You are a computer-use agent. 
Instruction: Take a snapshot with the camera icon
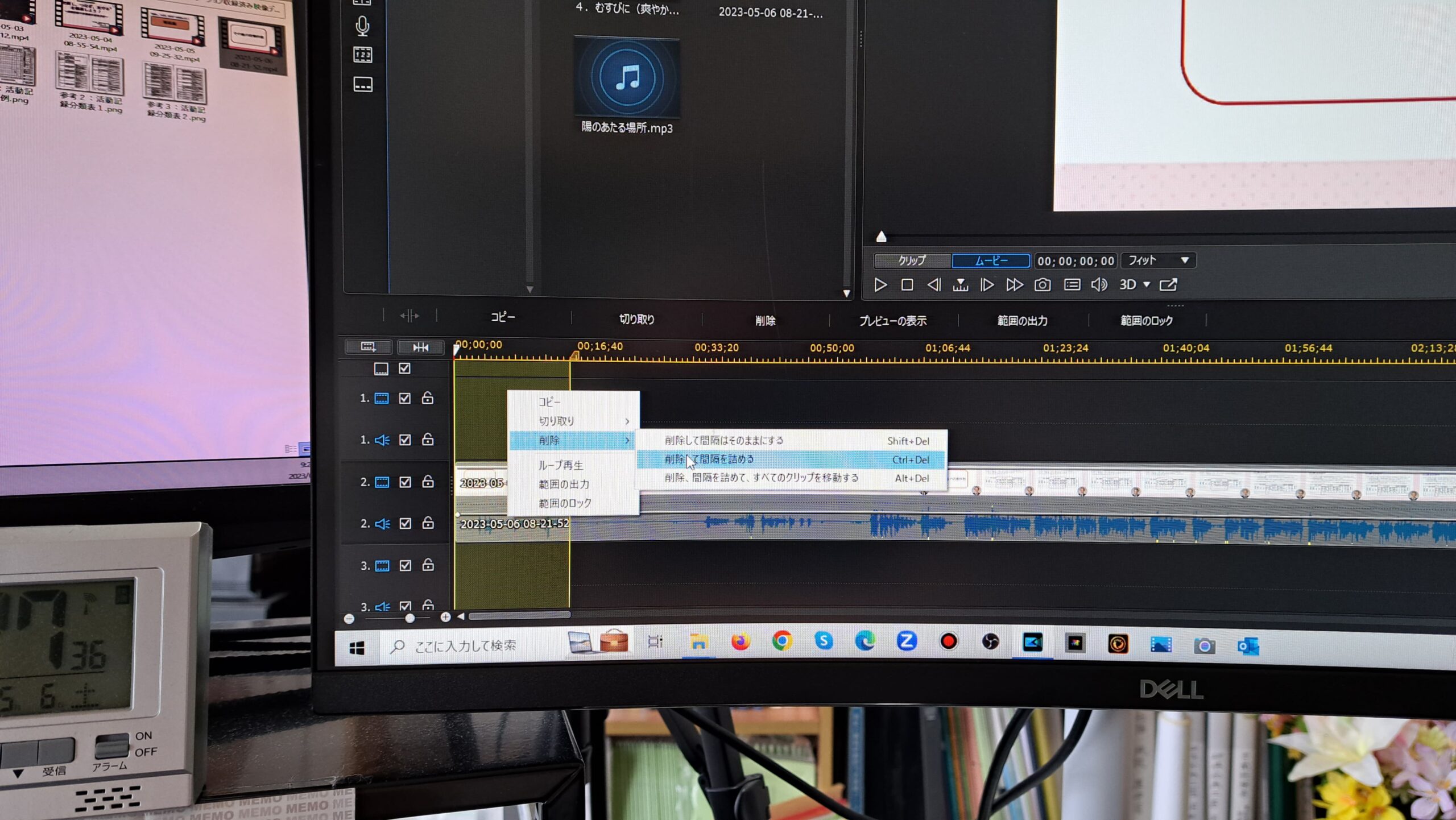click(x=1043, y=284)
